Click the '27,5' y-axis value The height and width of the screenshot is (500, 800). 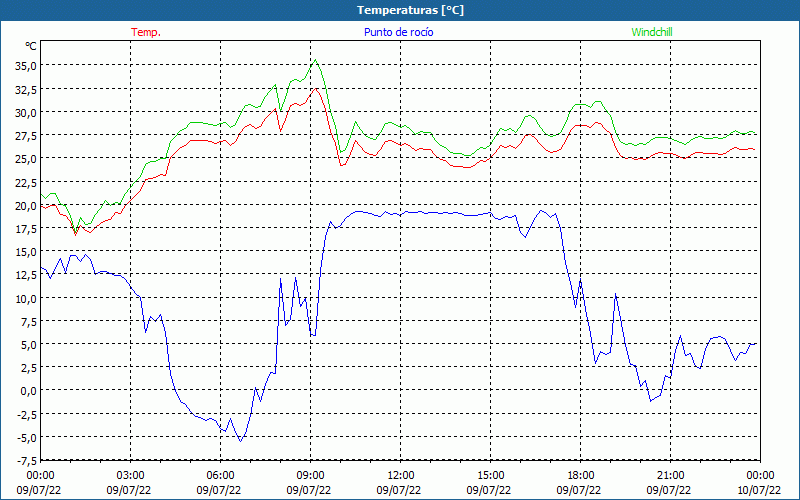click(x=26, y=136)
